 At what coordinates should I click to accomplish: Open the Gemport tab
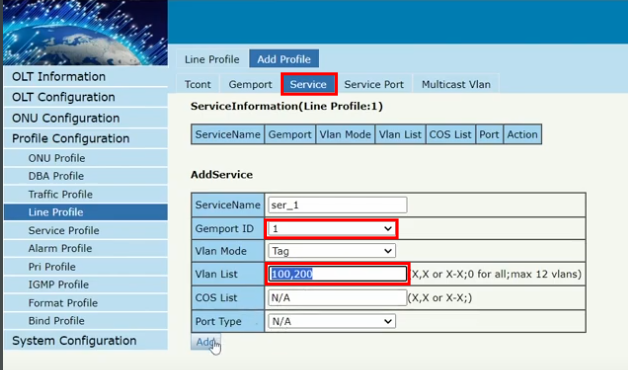pos(250,84)
